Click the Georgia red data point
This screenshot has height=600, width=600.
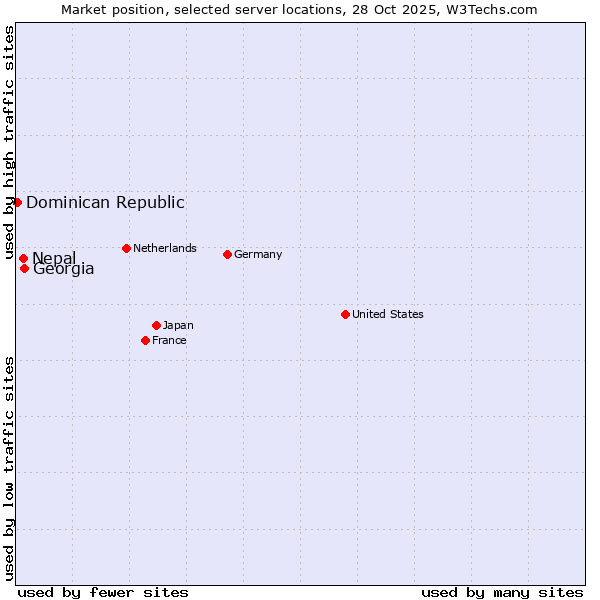pos(24,268)
